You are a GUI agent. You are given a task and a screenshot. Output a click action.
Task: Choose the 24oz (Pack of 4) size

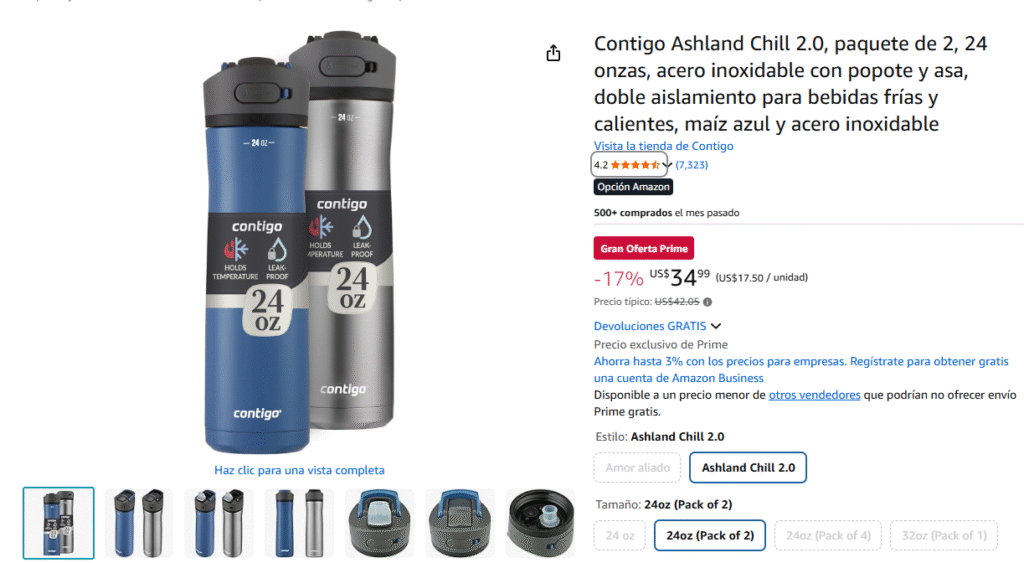(x=828, y=536)
